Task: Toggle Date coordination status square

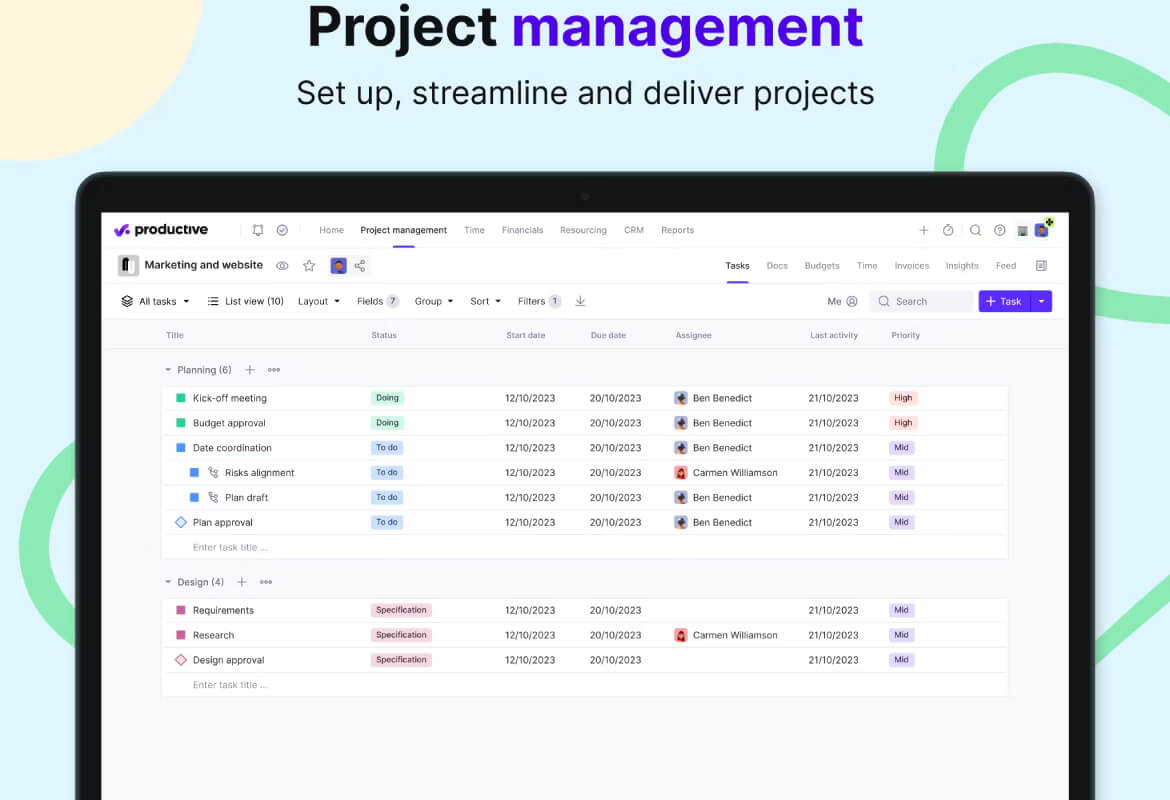Action: click(181, 448)
